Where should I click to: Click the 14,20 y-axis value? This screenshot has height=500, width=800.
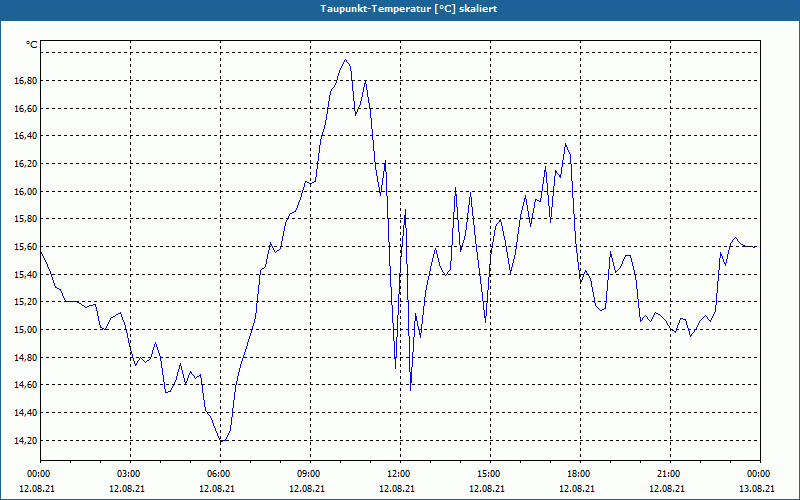point(26,440)
